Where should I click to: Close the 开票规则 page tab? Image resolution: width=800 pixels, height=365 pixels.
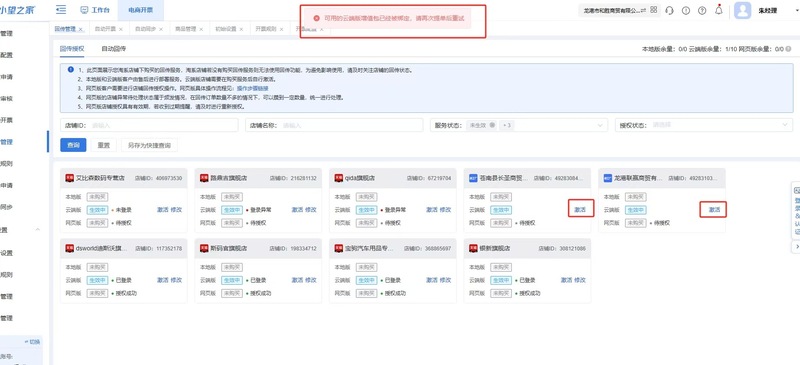click(x=282, y=30)
